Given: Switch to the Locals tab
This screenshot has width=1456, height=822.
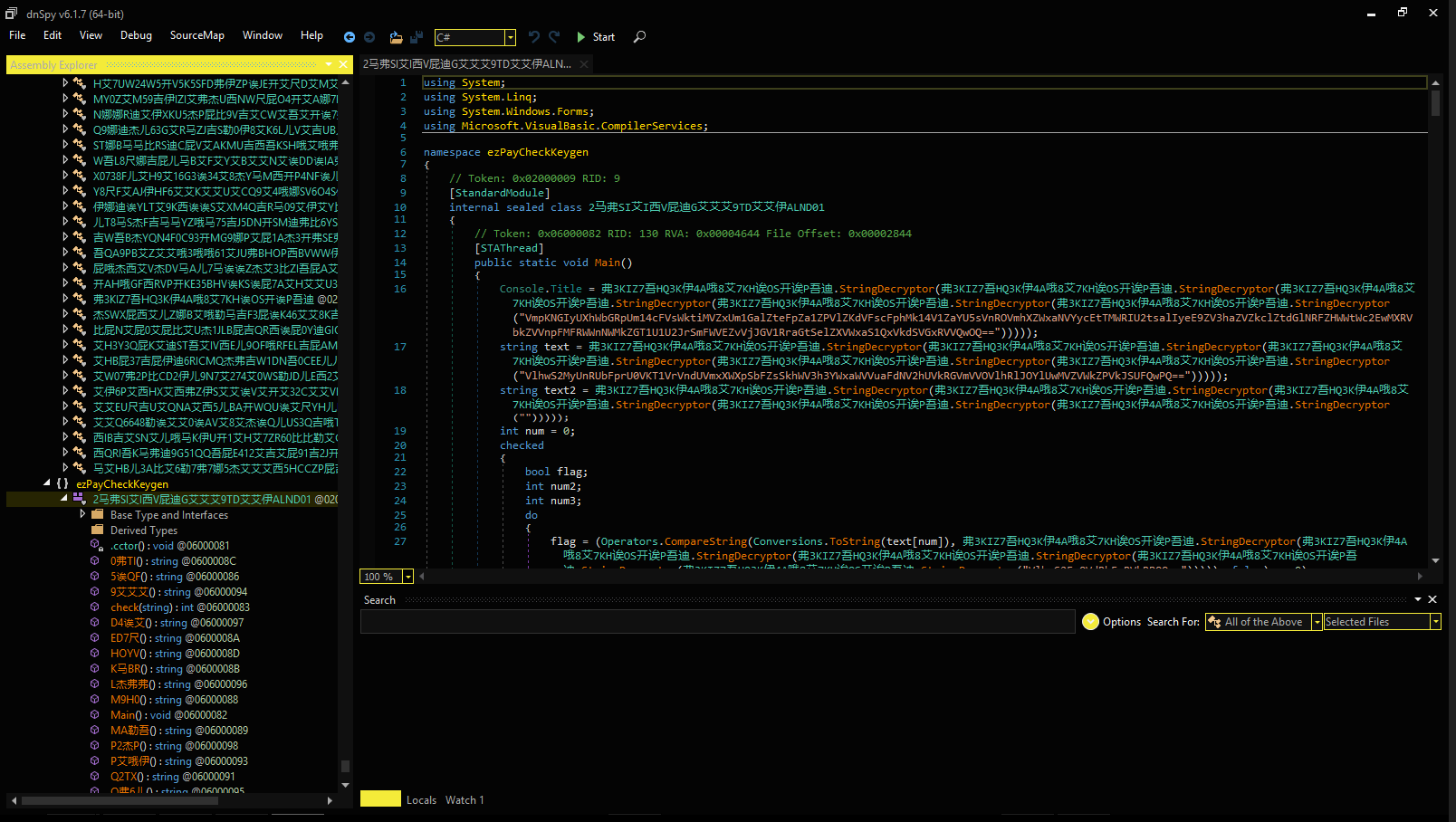Looking at the screenshot, I should pyautogui.click(x=421, y=800).
